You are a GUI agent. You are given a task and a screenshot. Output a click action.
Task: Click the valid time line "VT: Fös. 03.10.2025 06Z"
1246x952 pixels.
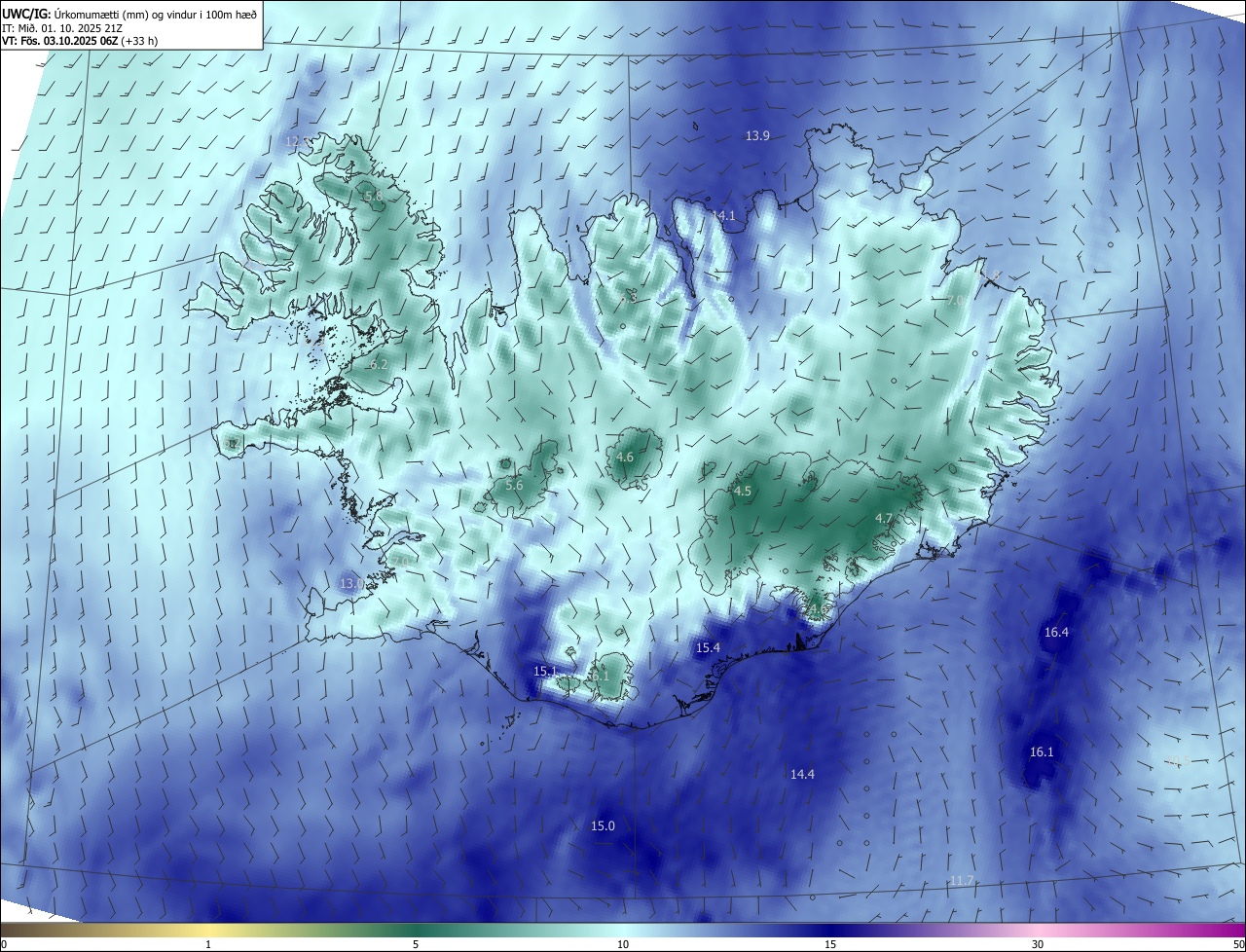point(60,41)
